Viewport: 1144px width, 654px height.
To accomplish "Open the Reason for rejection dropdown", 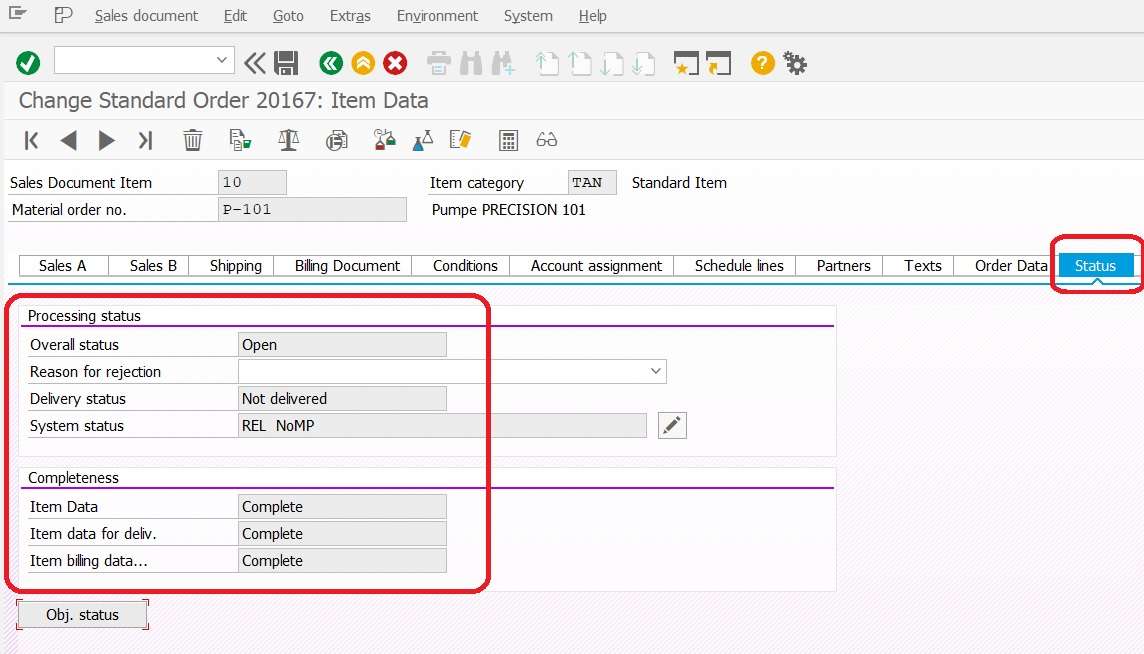I will point(656,371).
